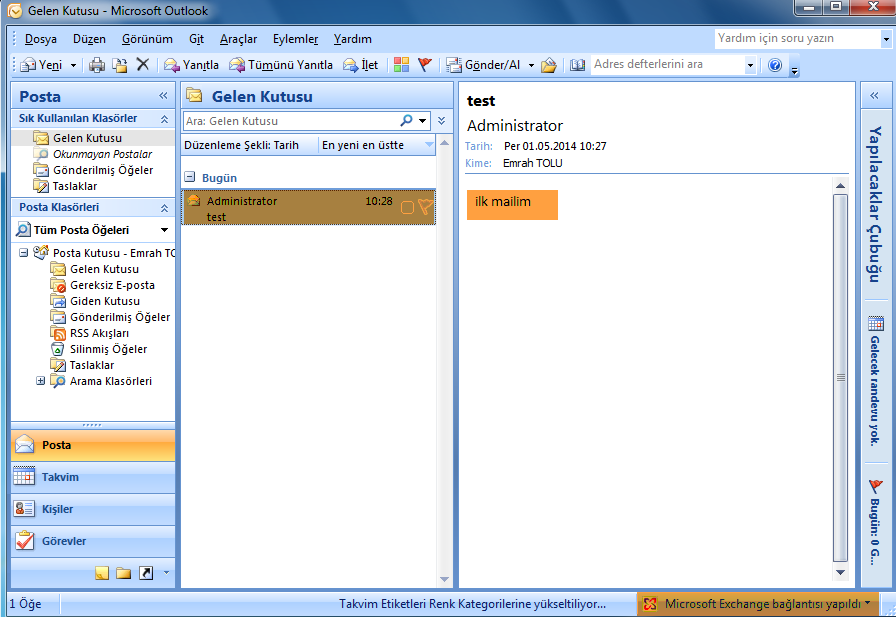The height and width of the screenshot is (617, 896).
Task: Open the Eylemler menu
Action: coord(295,39)
